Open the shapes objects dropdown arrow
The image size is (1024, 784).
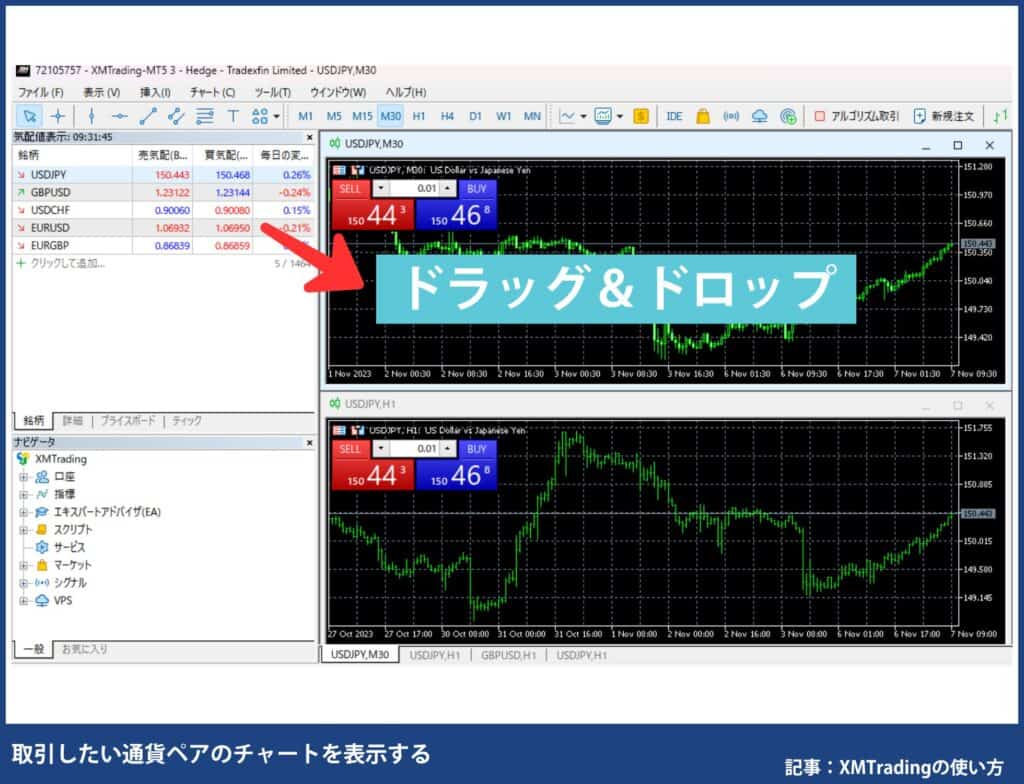tap(276, 117)
